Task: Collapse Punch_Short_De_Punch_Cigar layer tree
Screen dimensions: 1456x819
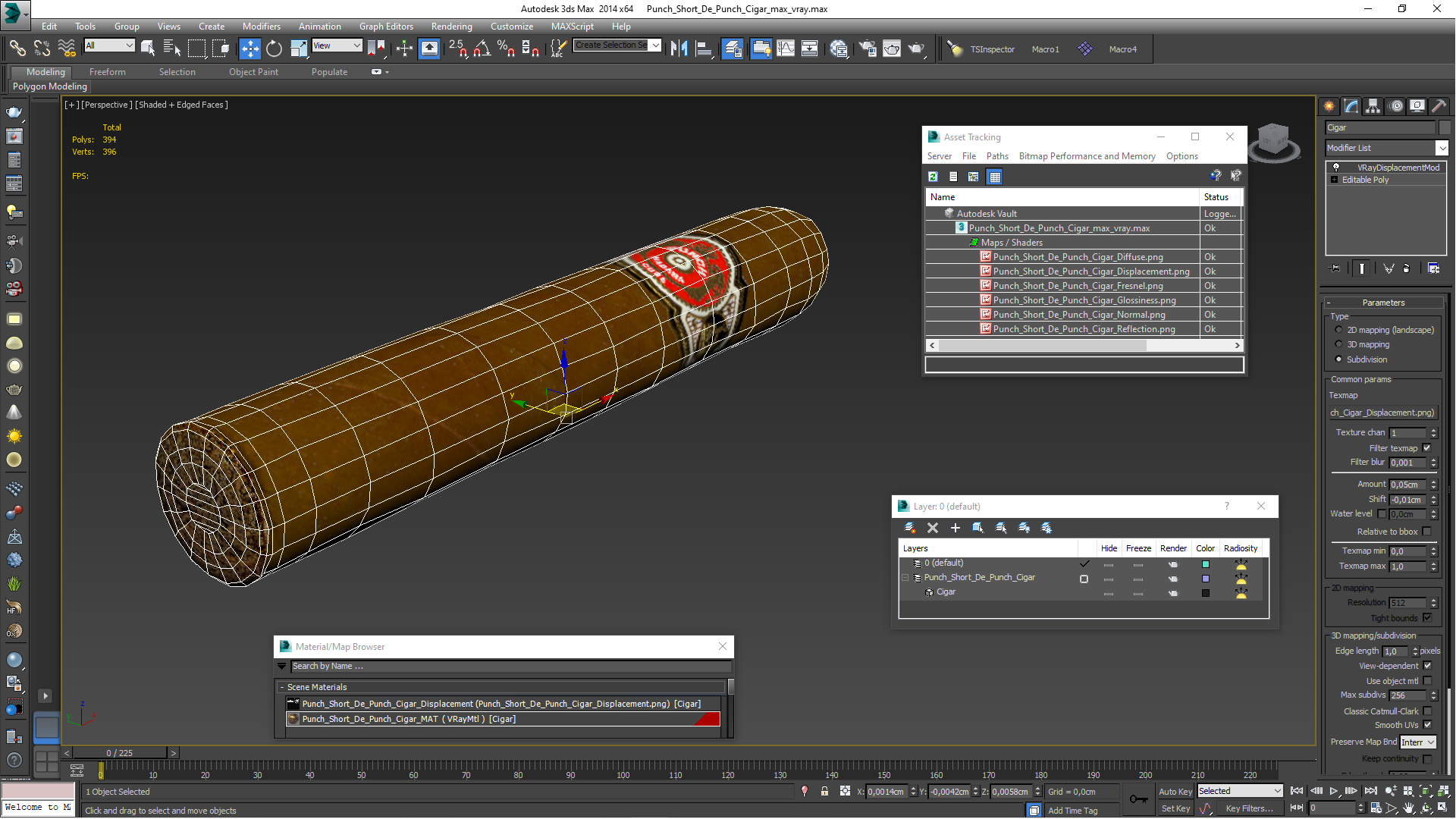Action: [x=905, y=578]
